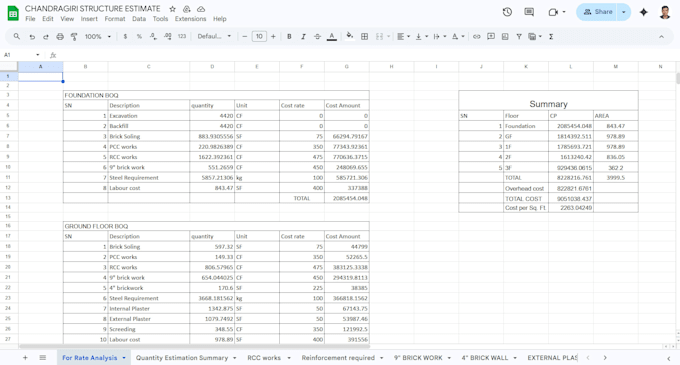Insert a link
Screen dimensions: 680x365
[477, 37]
